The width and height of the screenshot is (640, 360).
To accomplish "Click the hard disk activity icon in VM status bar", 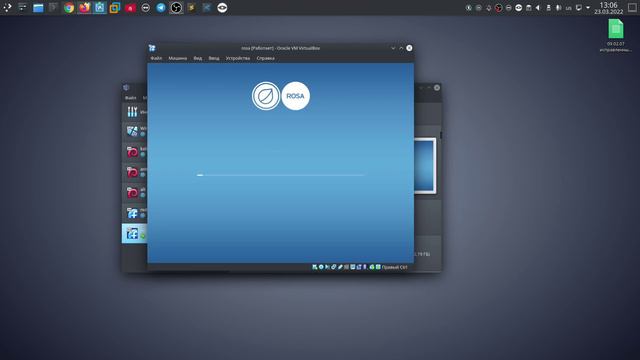I will (315, 267).
